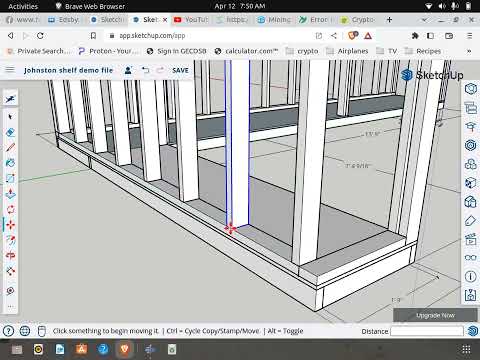Image resolution: width=480 pixels, height=360 pixels.
Task: Select the Eraser tool
Action: click(x=10, y=132)
